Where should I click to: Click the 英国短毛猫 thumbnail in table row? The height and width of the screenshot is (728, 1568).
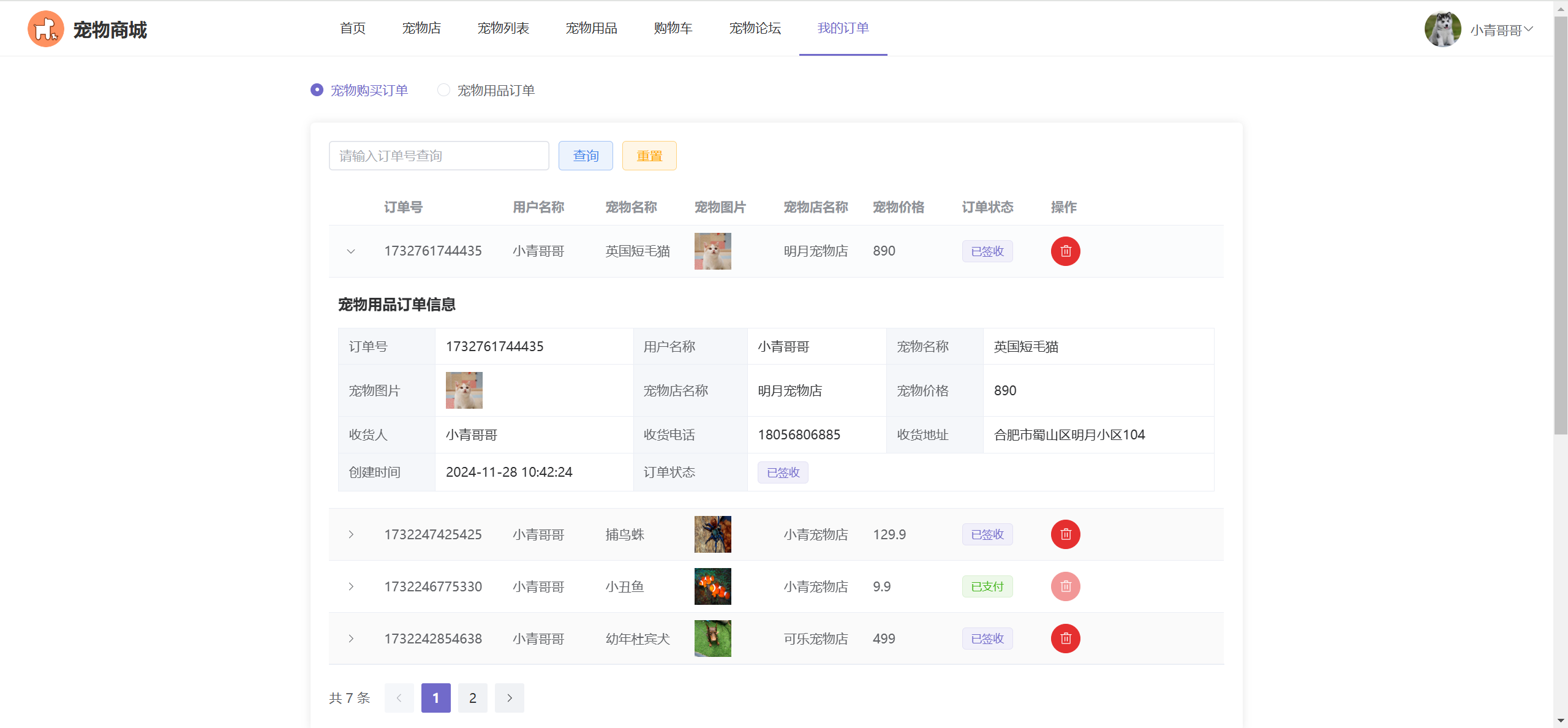(x=712, y=251)
